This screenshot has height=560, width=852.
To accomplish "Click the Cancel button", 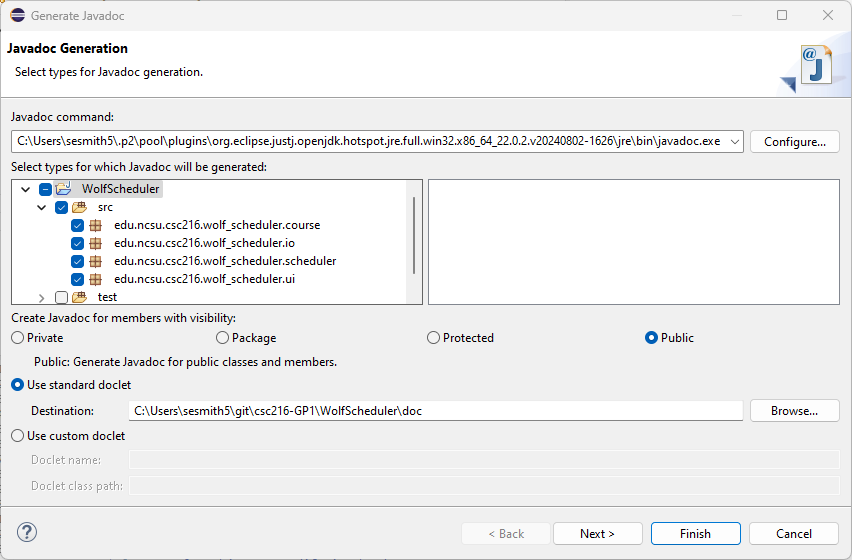I will [794, 533].
